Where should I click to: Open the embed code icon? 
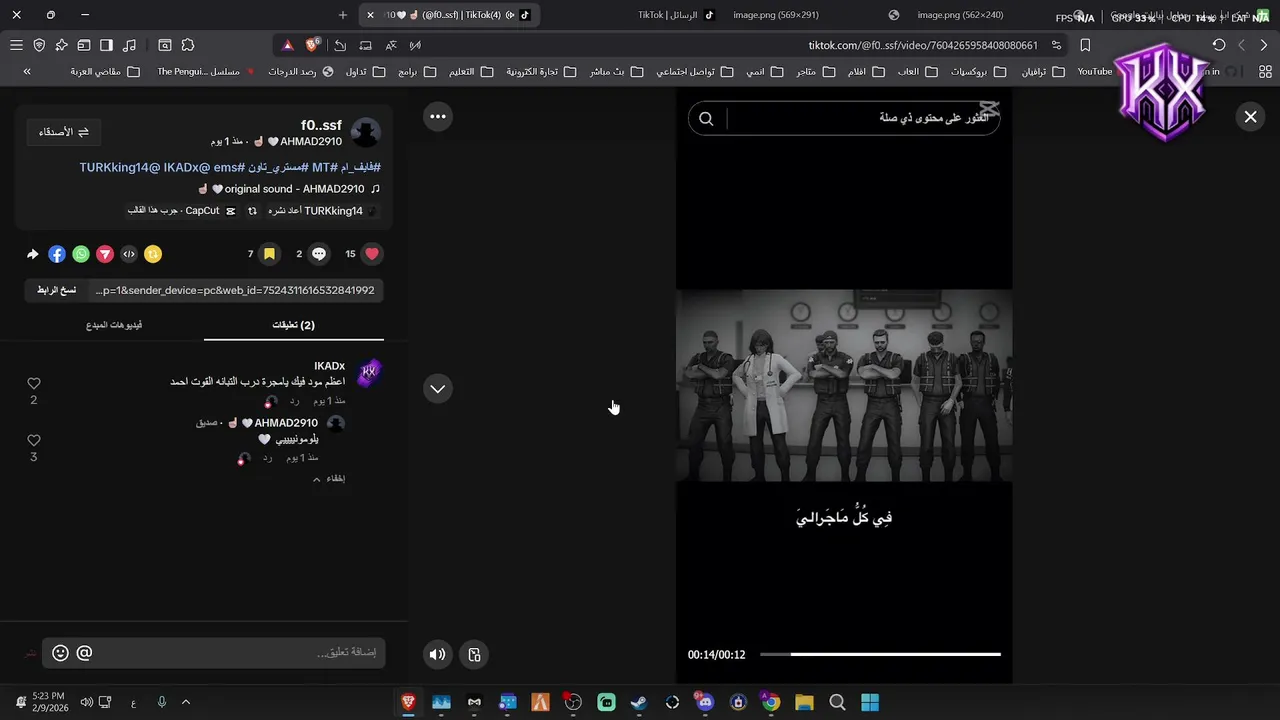(129, 254)
